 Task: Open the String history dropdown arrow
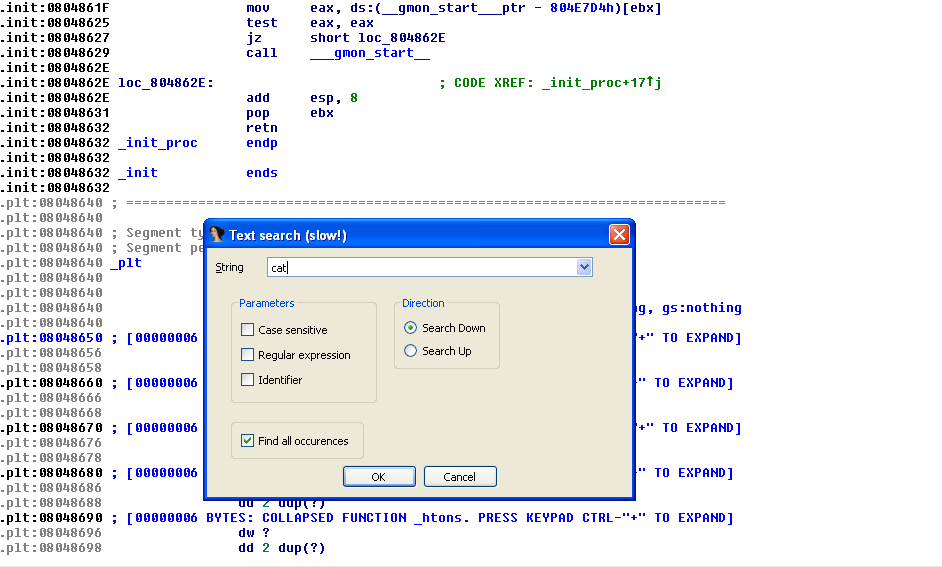pyautogui.click(x=584, y=268)
